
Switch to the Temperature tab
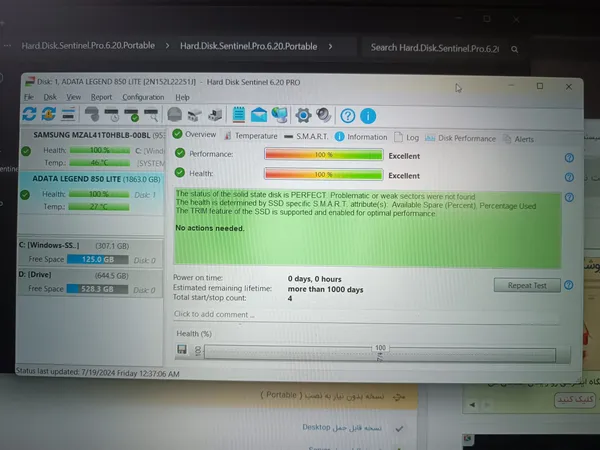(250, 135)
